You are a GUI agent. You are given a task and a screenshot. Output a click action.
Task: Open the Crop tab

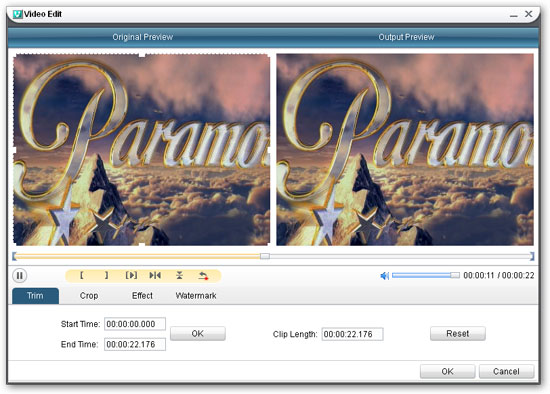[x=89, y=296]
